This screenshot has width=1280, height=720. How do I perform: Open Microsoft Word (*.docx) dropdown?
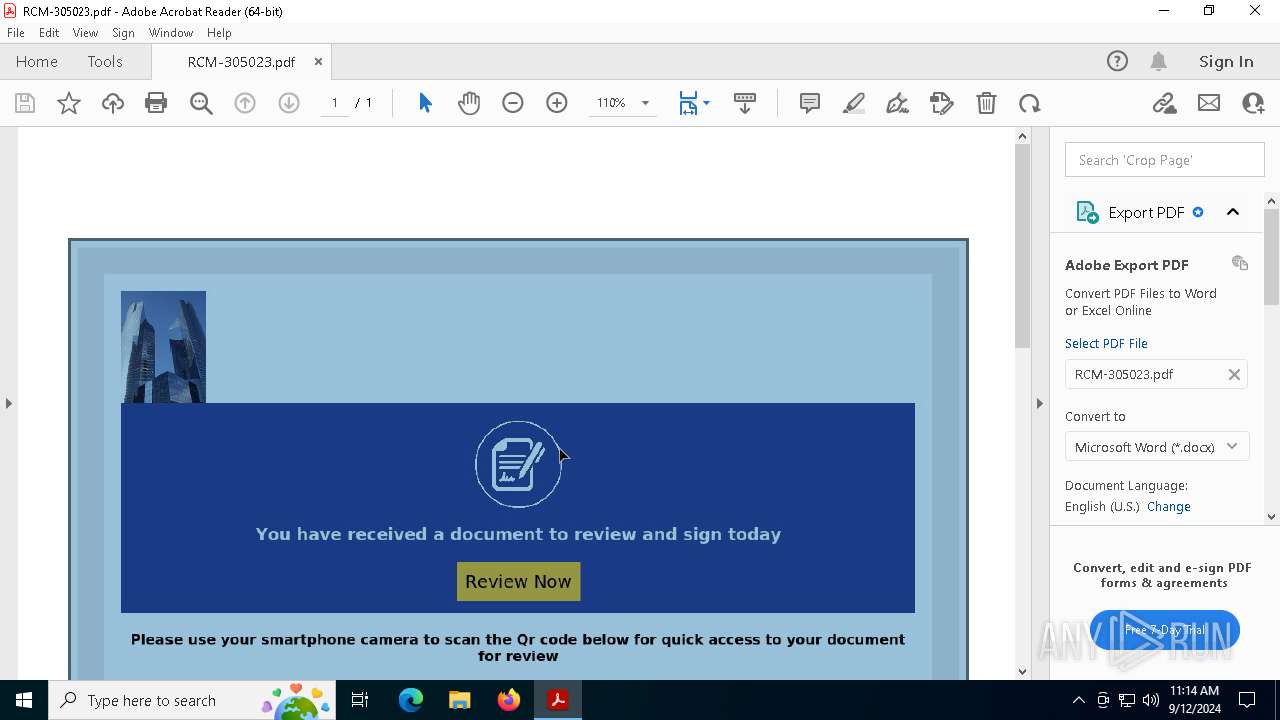pyautogui.click(x=1156, y=447)
